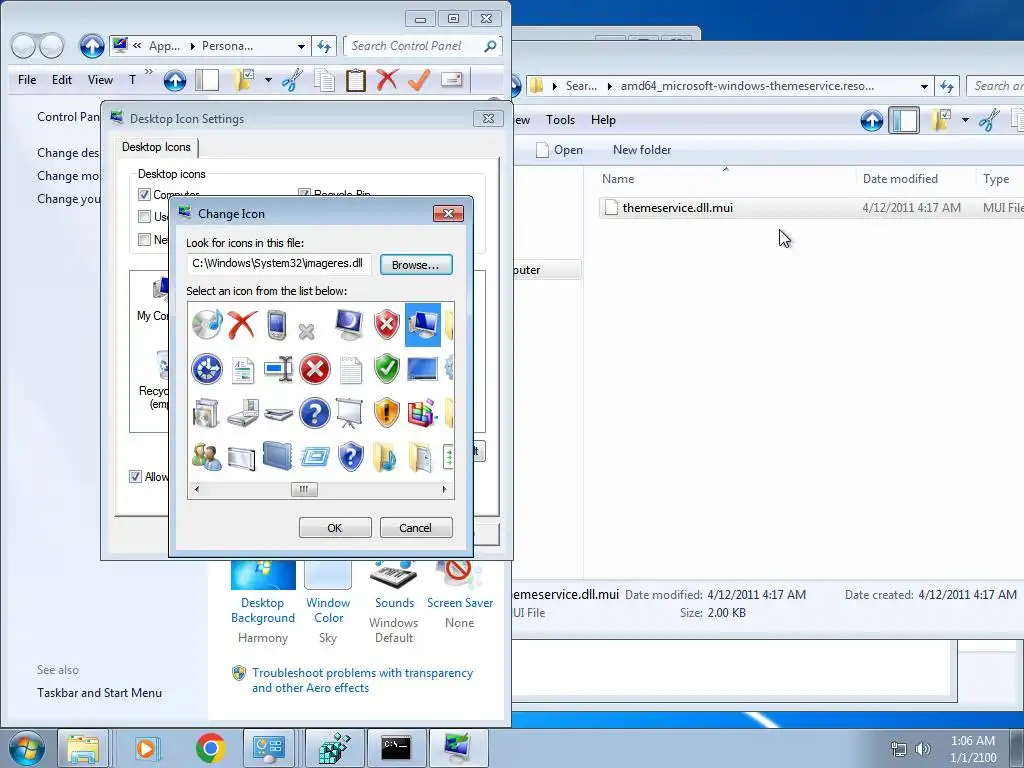This screenshot has height=768, width=1024.
Task: Select themeservice.dll.mui file in Explorer list
Action: (677, 208)
